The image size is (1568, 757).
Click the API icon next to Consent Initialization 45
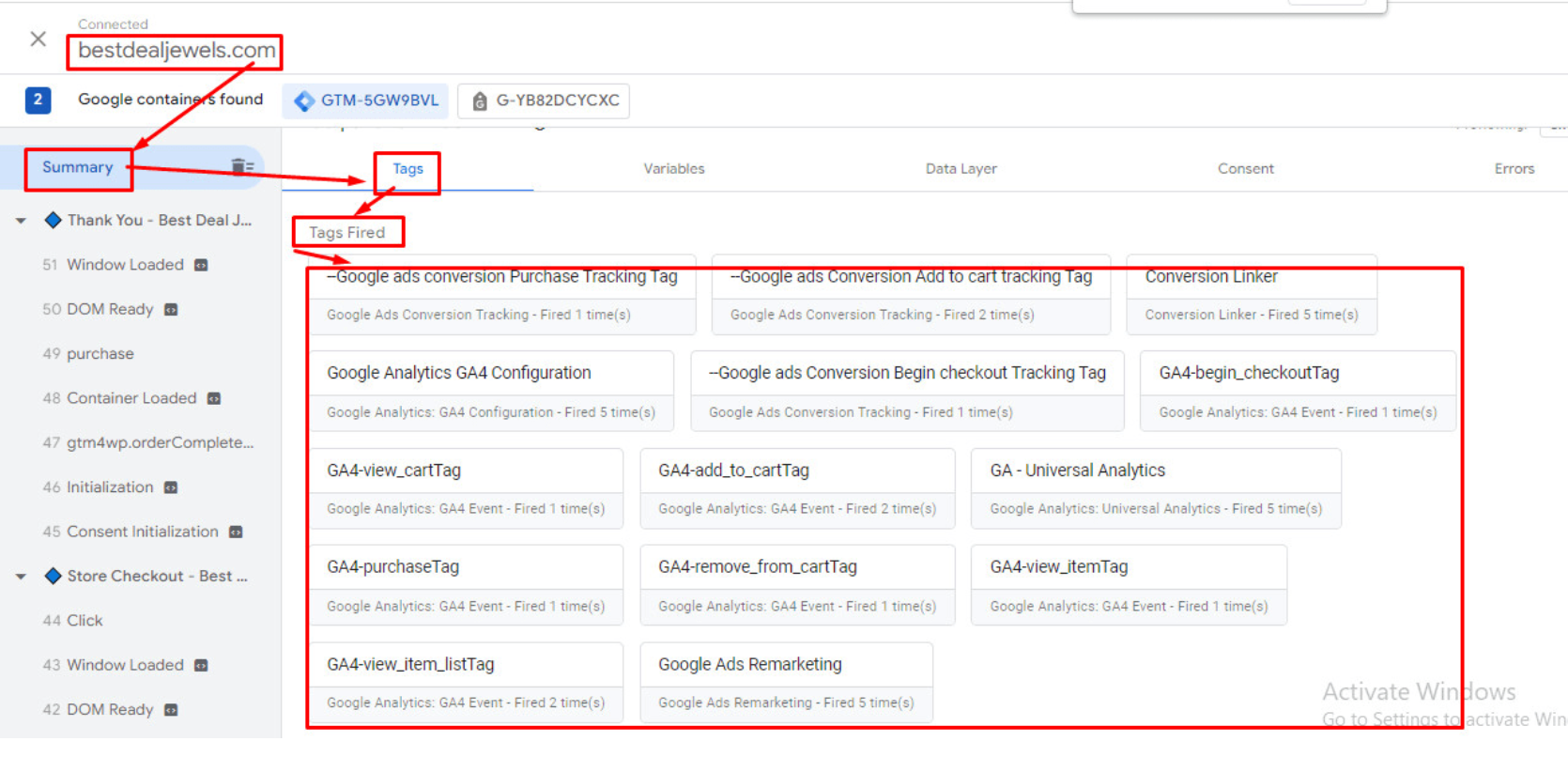236,533
